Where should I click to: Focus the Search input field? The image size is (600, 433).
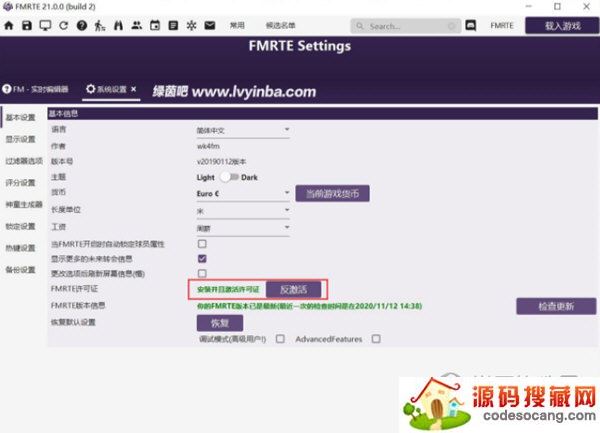406,26
